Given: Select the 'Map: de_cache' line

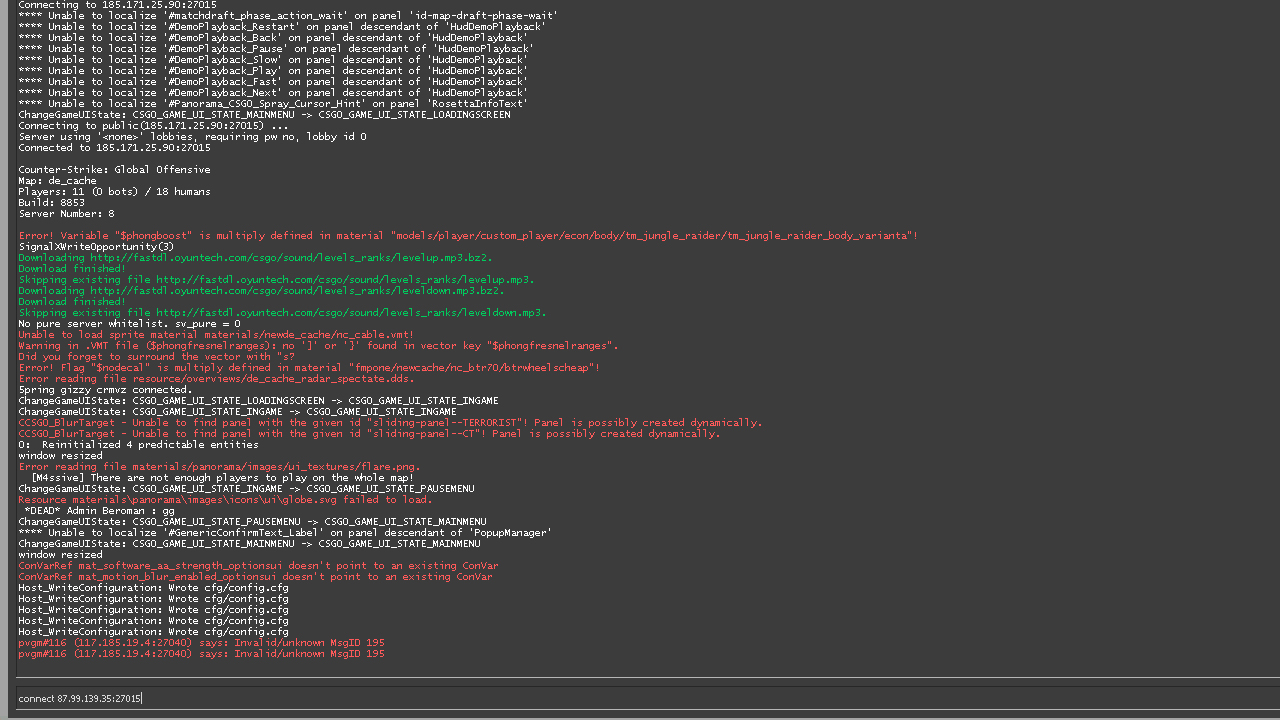Looking at the screenshot, I should 57,181.
